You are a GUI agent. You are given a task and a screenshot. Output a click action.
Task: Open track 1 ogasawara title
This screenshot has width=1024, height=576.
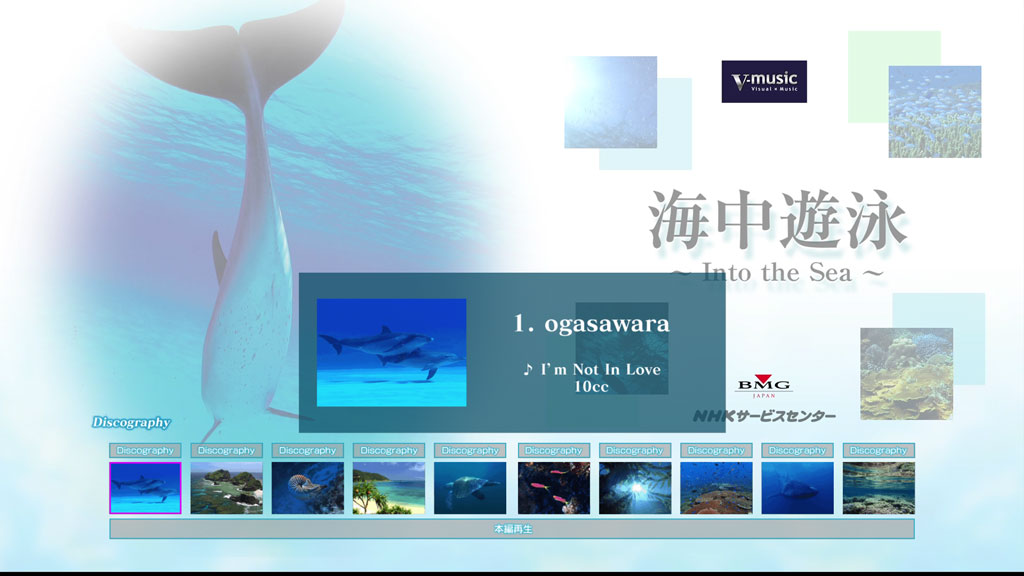click(592, 324)
